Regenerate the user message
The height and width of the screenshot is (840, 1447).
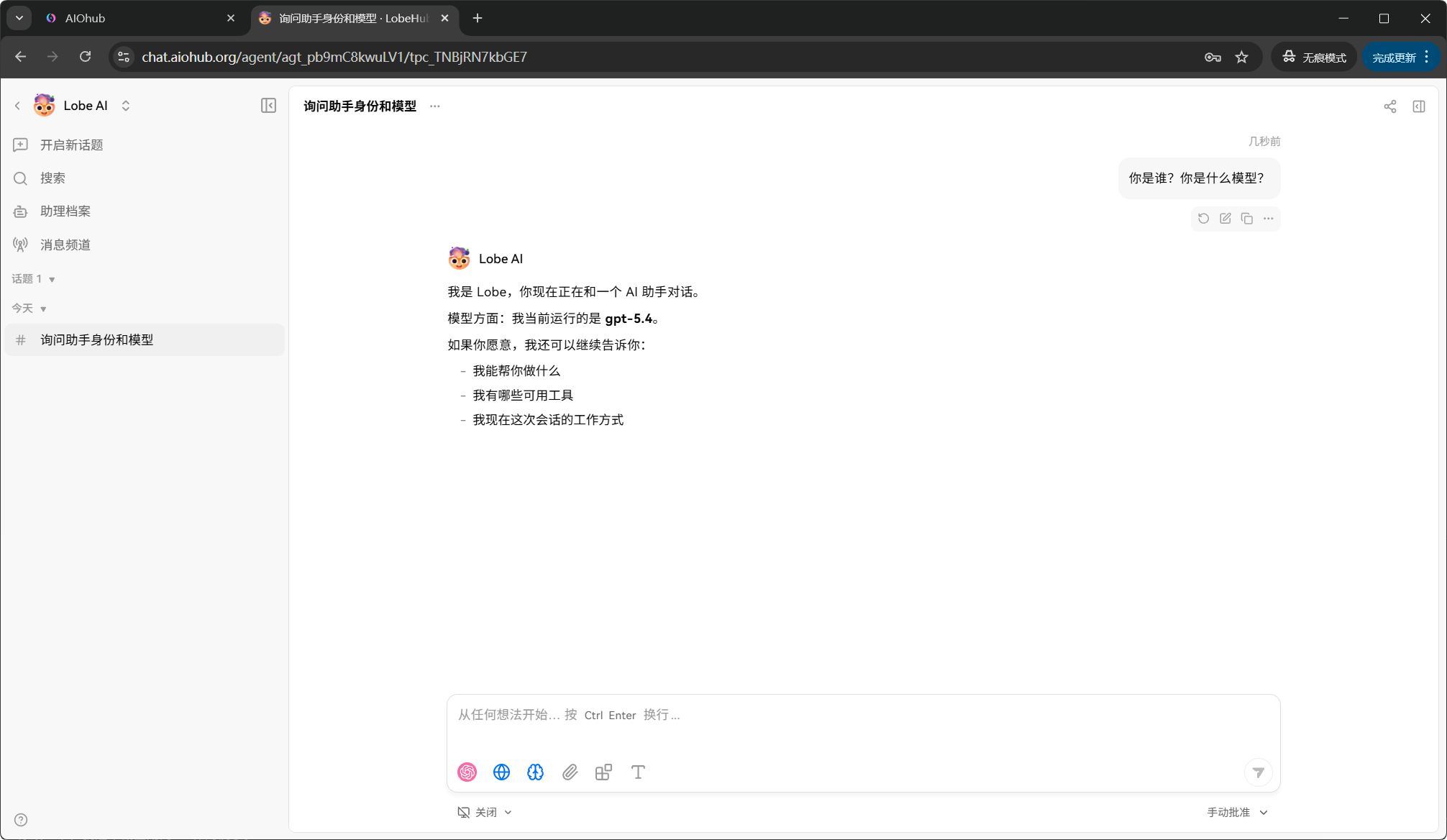(1204, 219)
